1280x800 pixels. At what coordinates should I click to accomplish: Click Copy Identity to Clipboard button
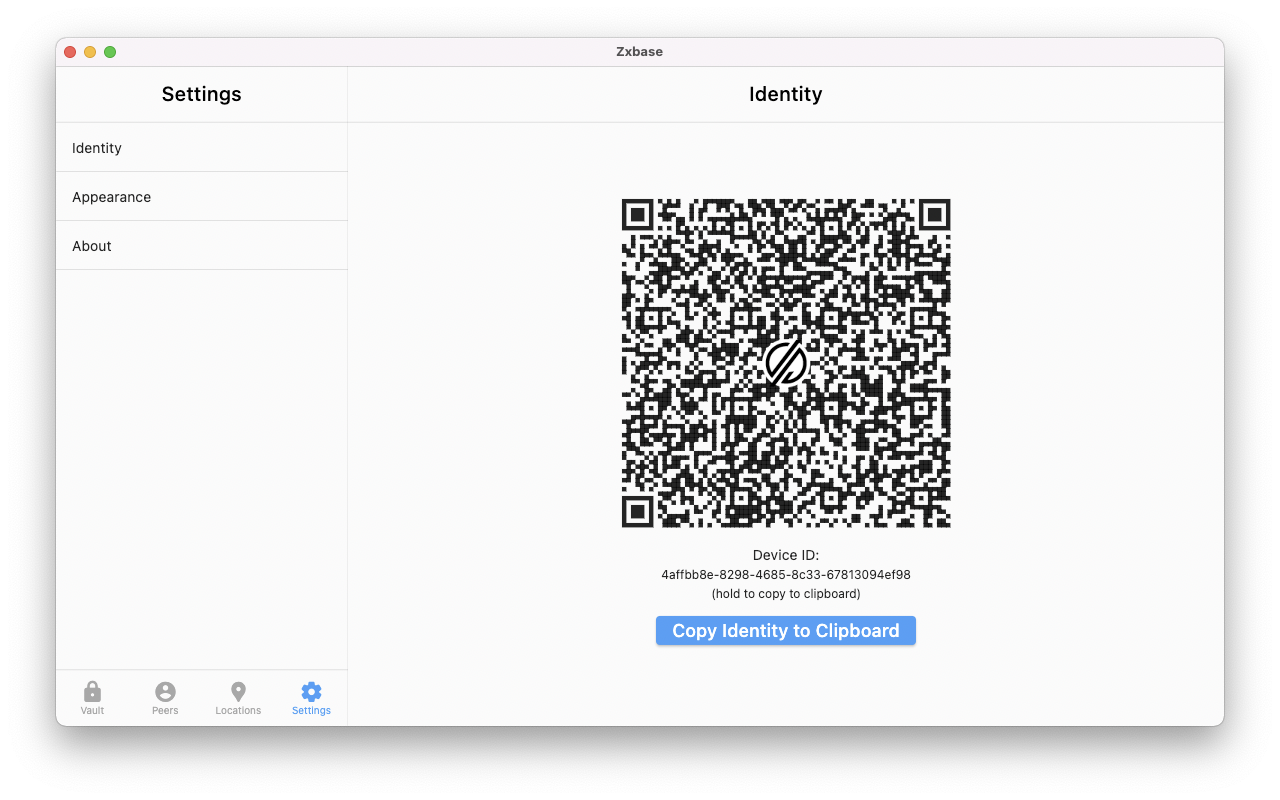tap(786, 631)
